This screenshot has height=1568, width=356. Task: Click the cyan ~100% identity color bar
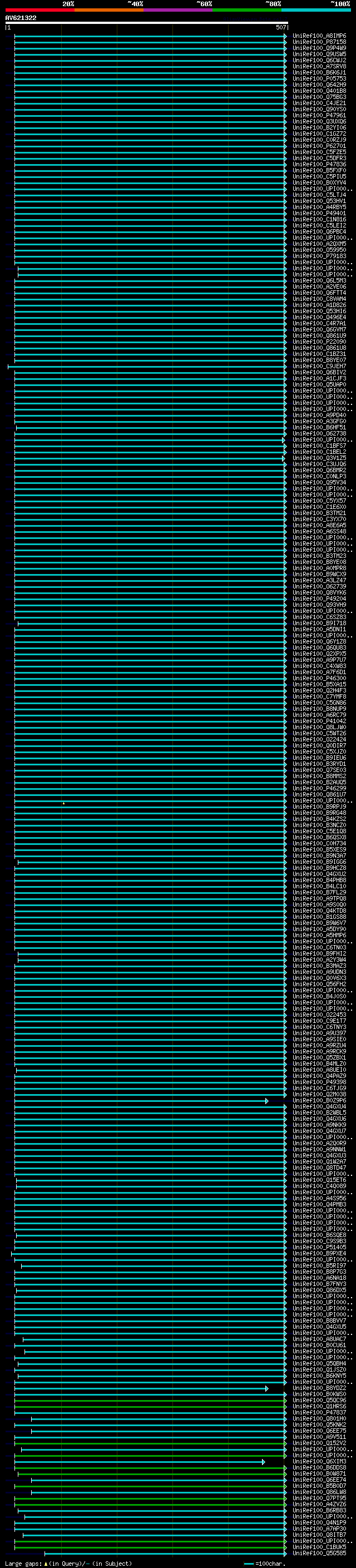[x=316, y=10]
